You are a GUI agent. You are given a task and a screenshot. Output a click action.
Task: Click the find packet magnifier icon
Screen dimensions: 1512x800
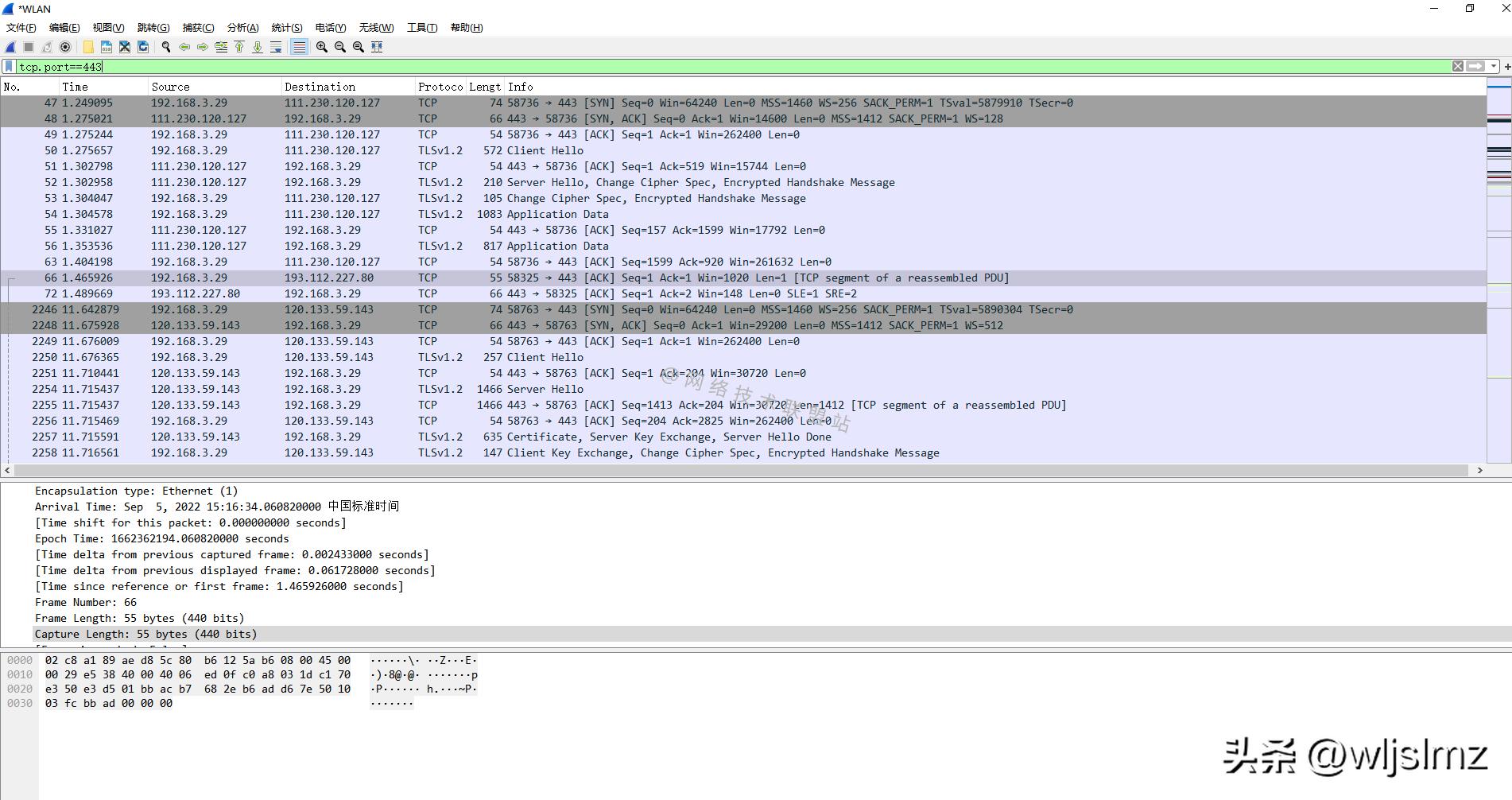click(x=166, y=47)
